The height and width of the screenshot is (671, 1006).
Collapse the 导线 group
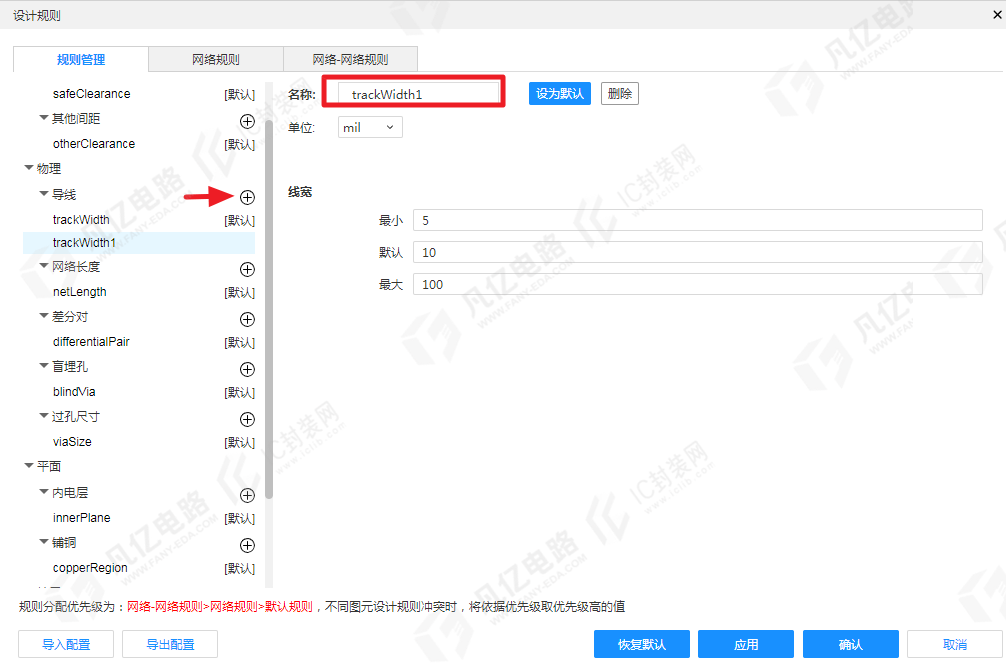[x=44, y=194]
